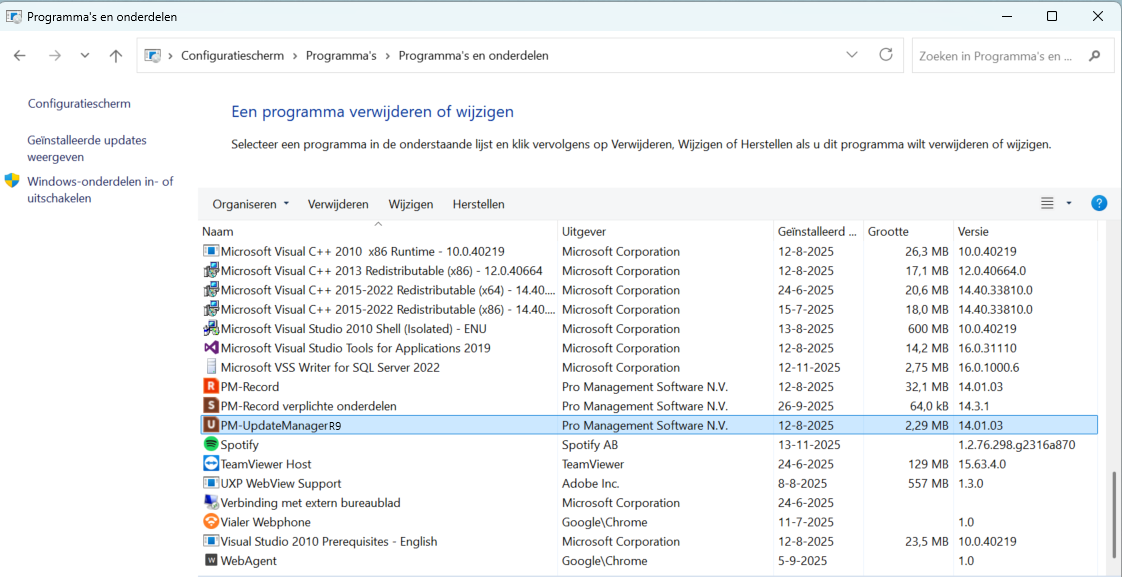
Task: Expand the address bar history dropdown
Action: pyautogui.click(x=852, y=55)
